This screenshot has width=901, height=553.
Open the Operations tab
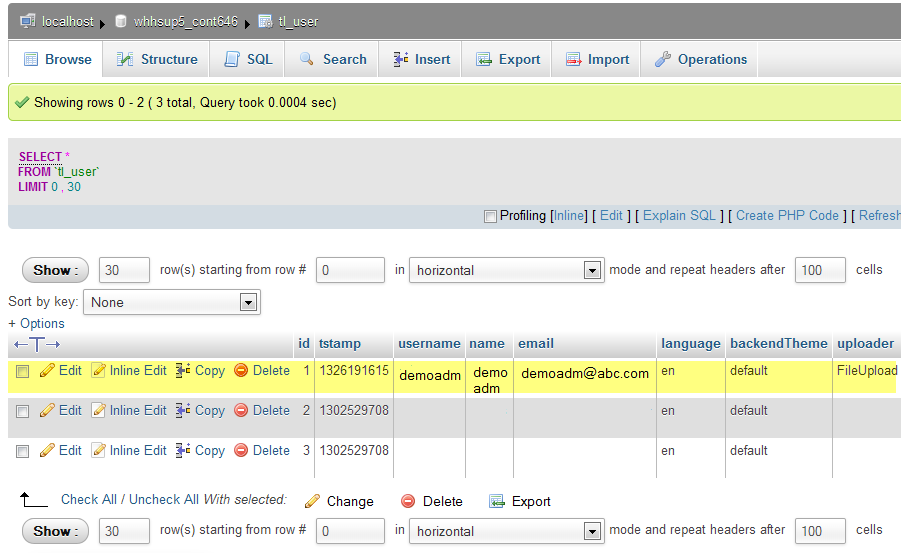click(x=700, y=59)
